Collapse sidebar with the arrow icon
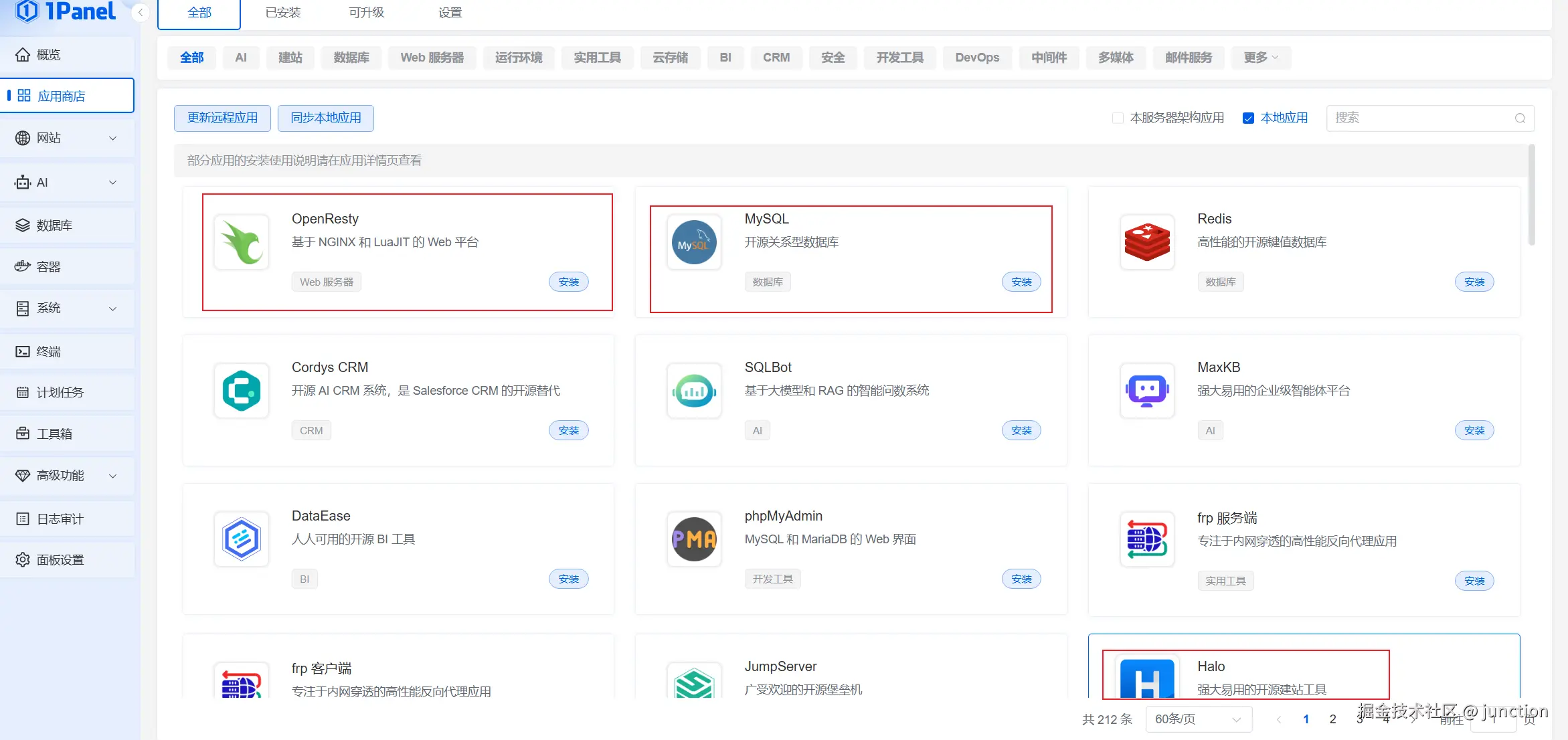The height and width of the screenshot is (740, 1568). click(141, 12)
